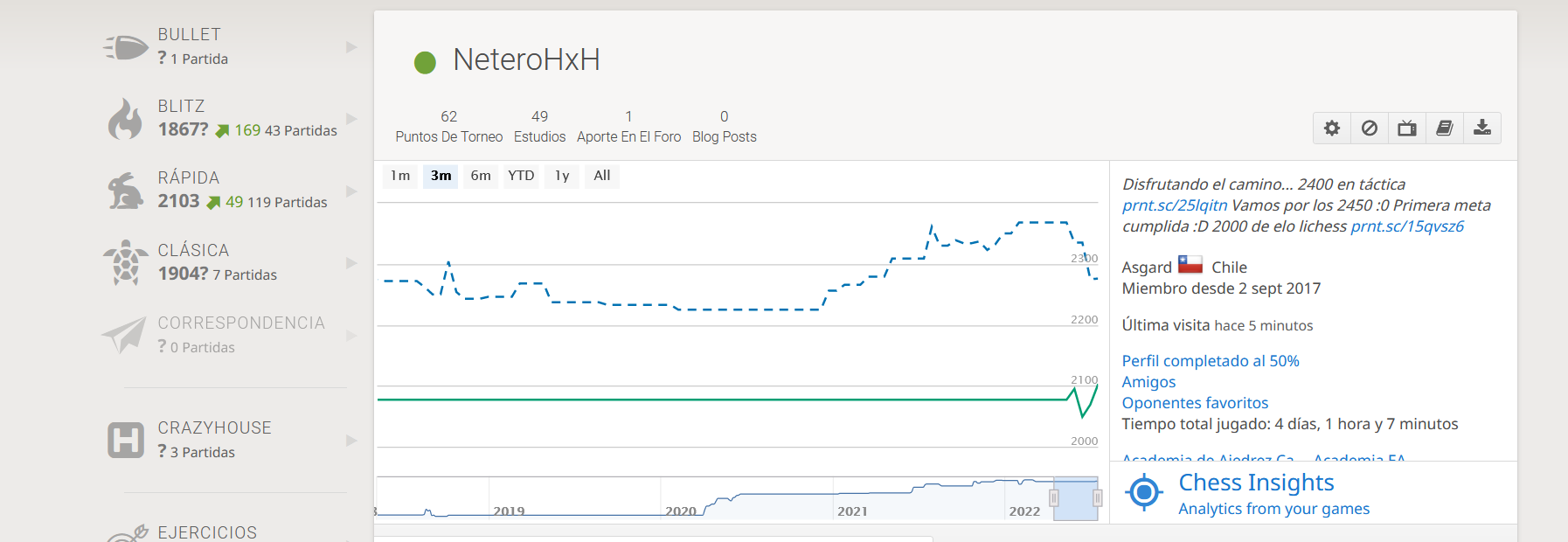Viewport: 1568px width, 542px height.
Task: Expand the Blitz row arrow
Action: click(x=351, y=119)
